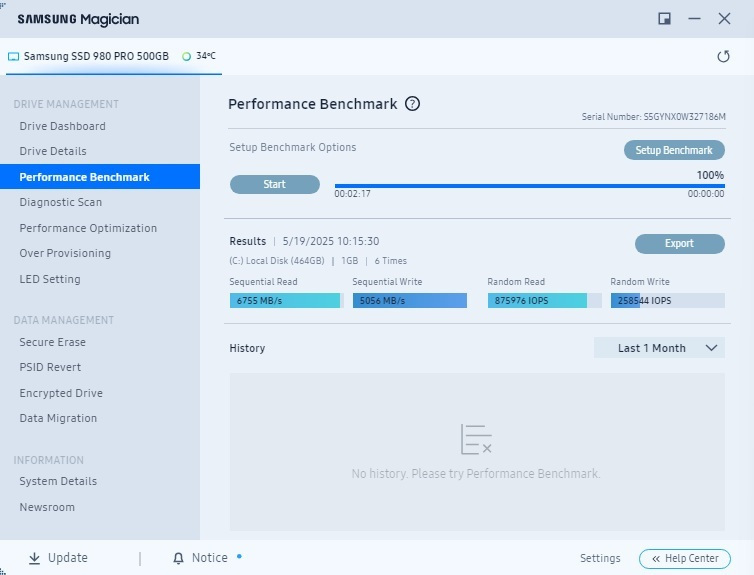This screenshot has height=575, width=754.
Task: Open Diagnostic Scan
Action: point(61,202)
